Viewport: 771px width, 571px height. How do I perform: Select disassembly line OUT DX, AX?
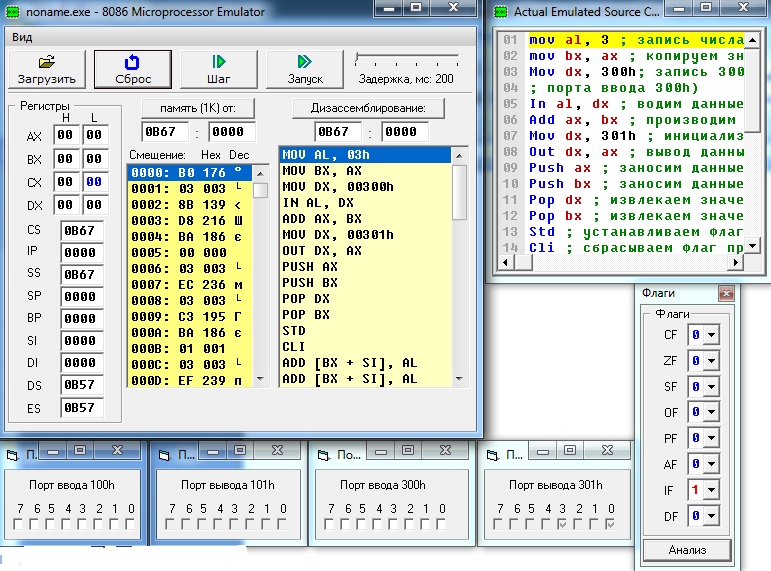coord(365,251)
